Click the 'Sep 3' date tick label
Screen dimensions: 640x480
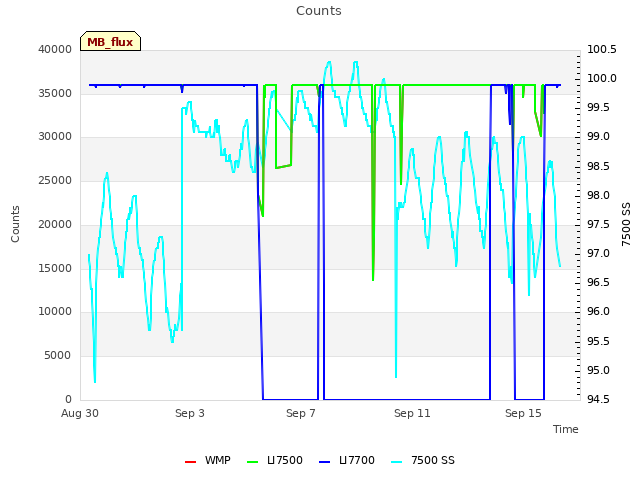[x=190, y=413]
